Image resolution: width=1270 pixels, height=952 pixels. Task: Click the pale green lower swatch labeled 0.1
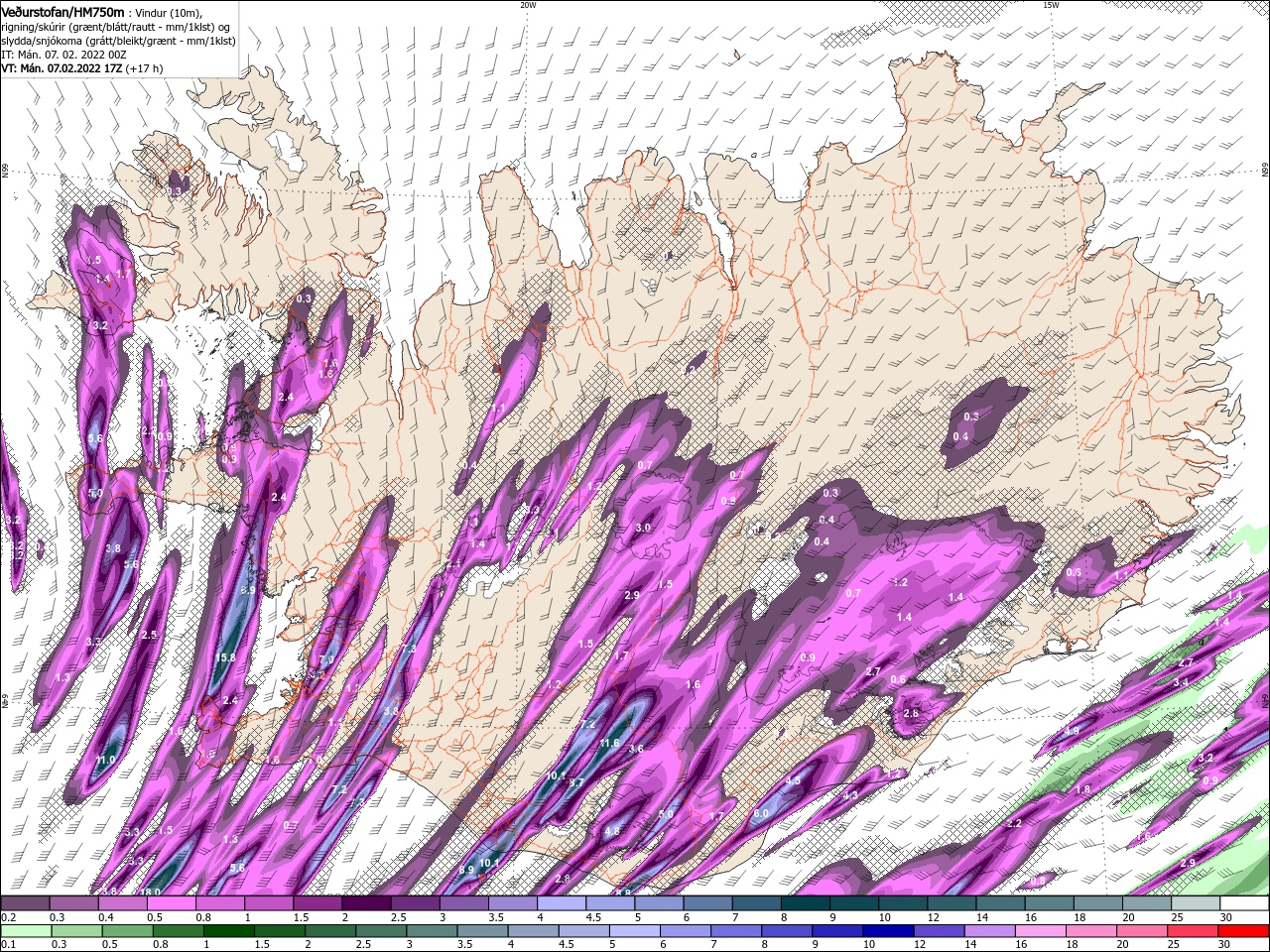pyautogui.click(x=26, y=931)
